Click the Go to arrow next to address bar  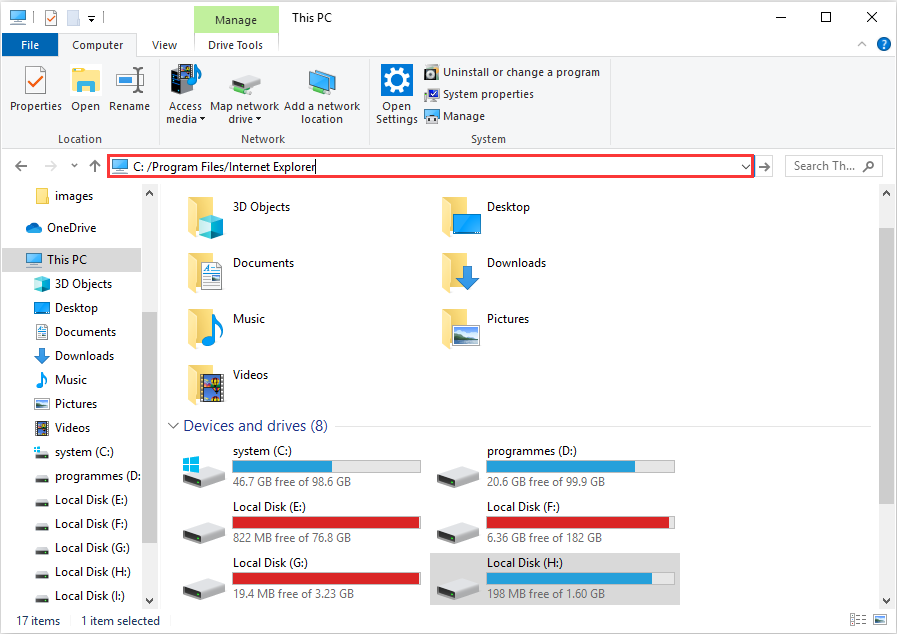tap(765, 167)
